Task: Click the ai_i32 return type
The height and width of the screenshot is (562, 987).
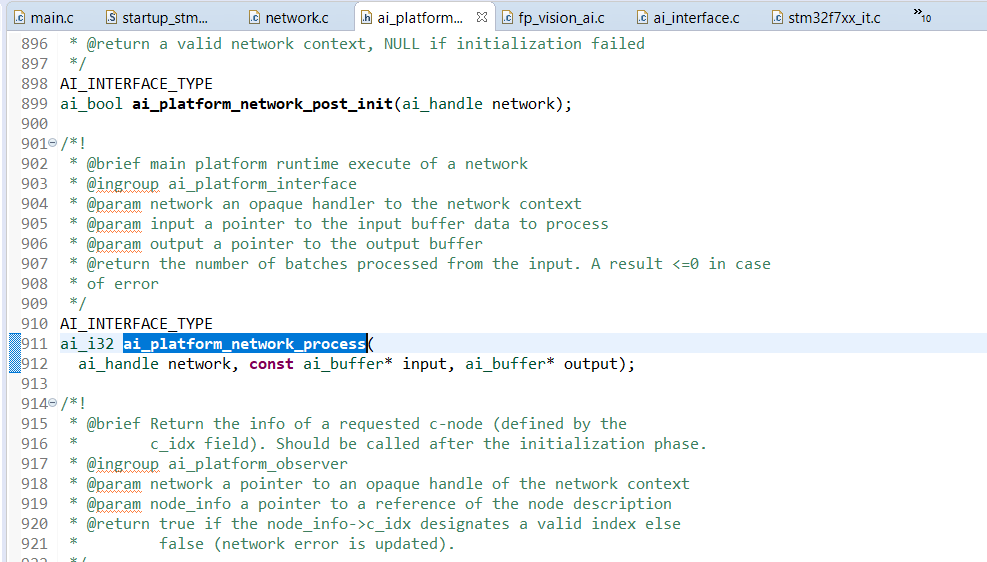Action: click(x=87, y=344)
